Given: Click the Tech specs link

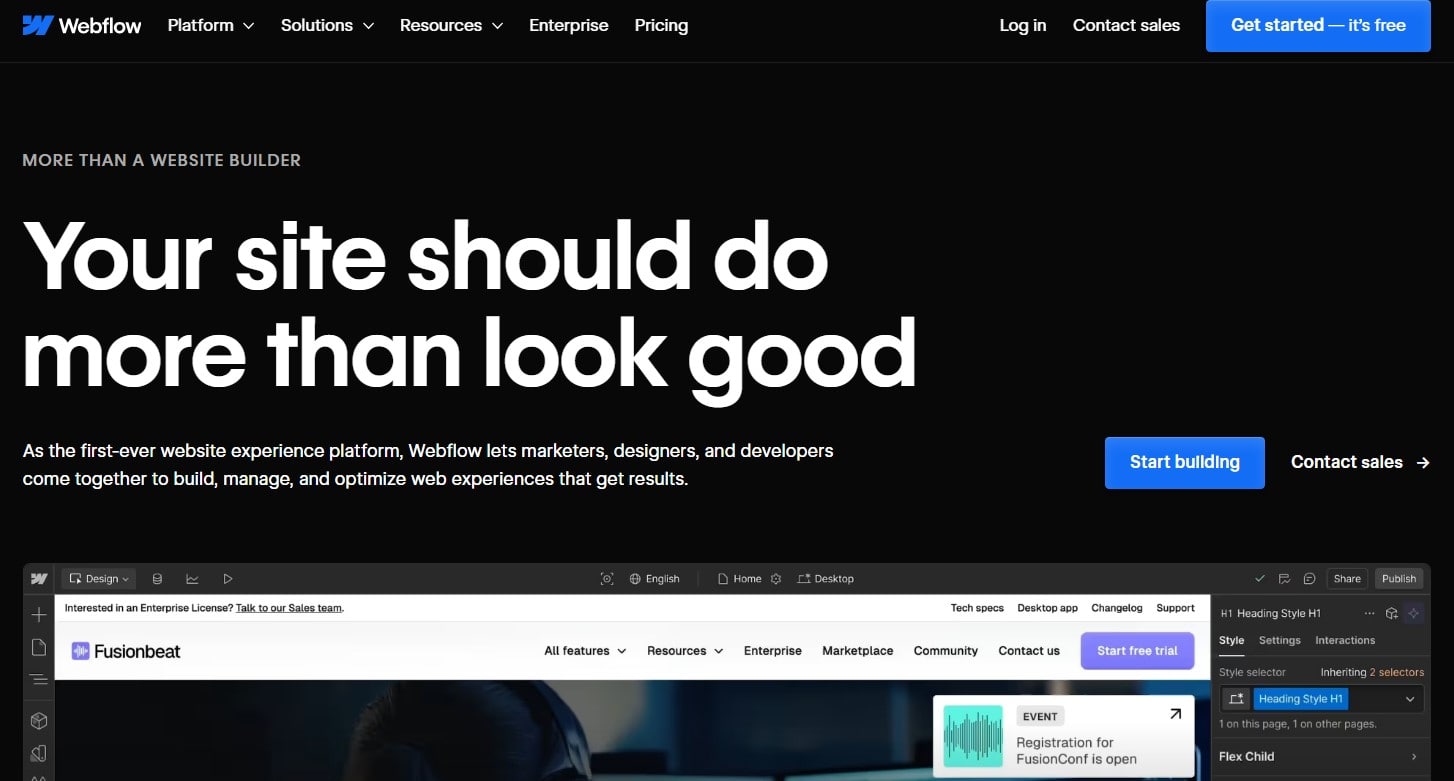Looking at the screenshot, I should coord(977,608).
